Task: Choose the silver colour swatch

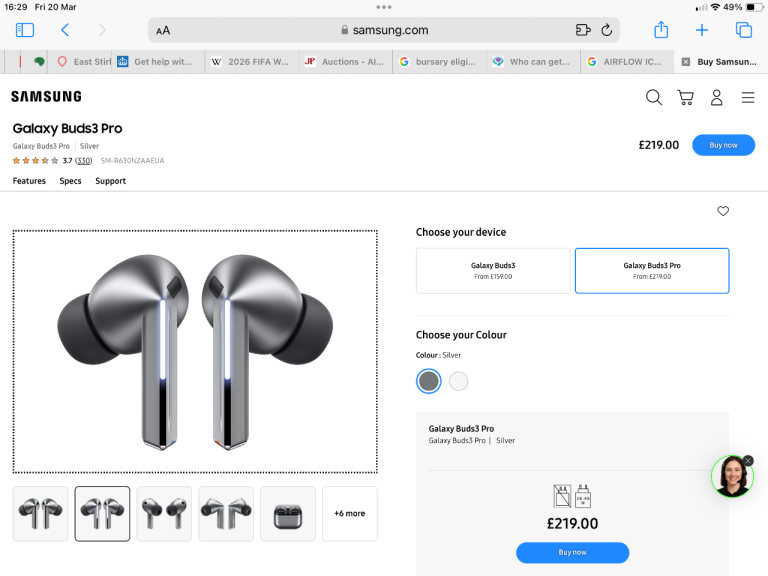Action: 429,381
